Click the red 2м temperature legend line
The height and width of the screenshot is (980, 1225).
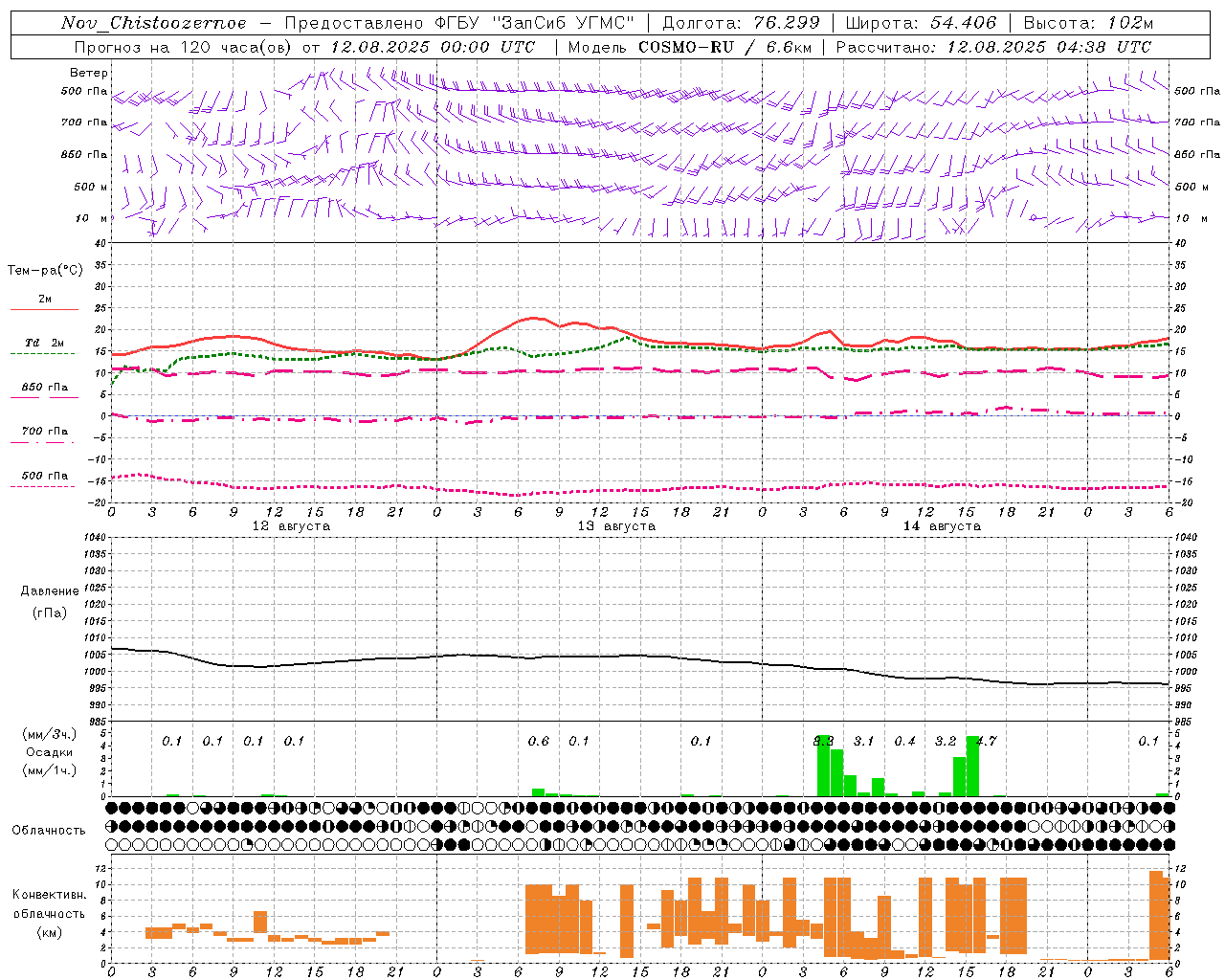pyautogui.click(x=44, y=309)
